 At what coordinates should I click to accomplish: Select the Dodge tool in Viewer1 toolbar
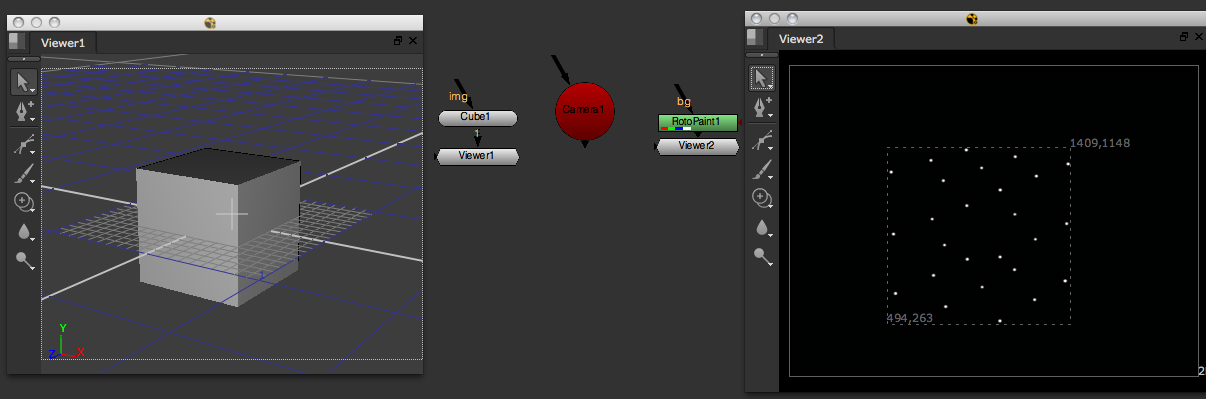coord(24,260)
